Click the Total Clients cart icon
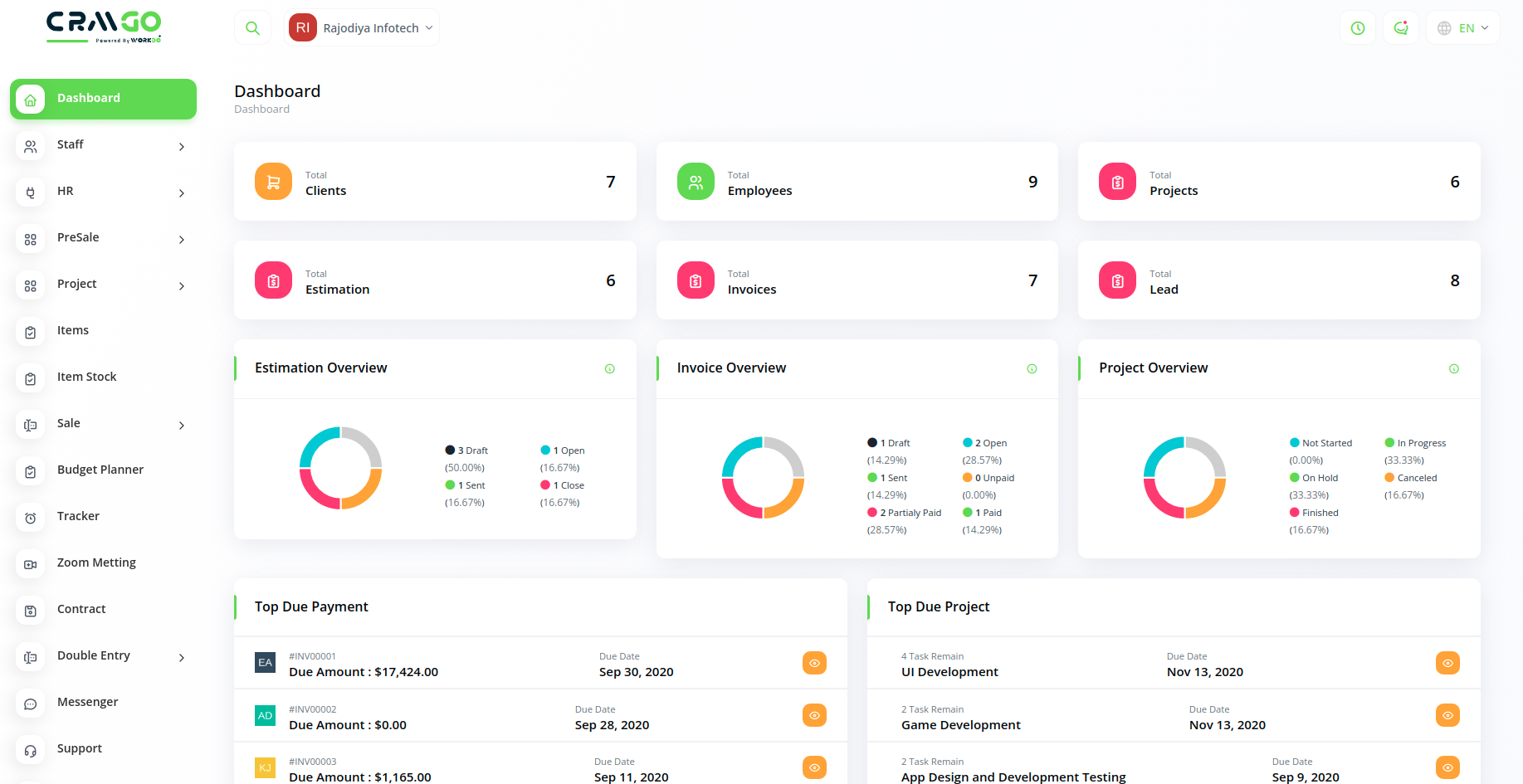1523x784 pixels. [273, 182]
